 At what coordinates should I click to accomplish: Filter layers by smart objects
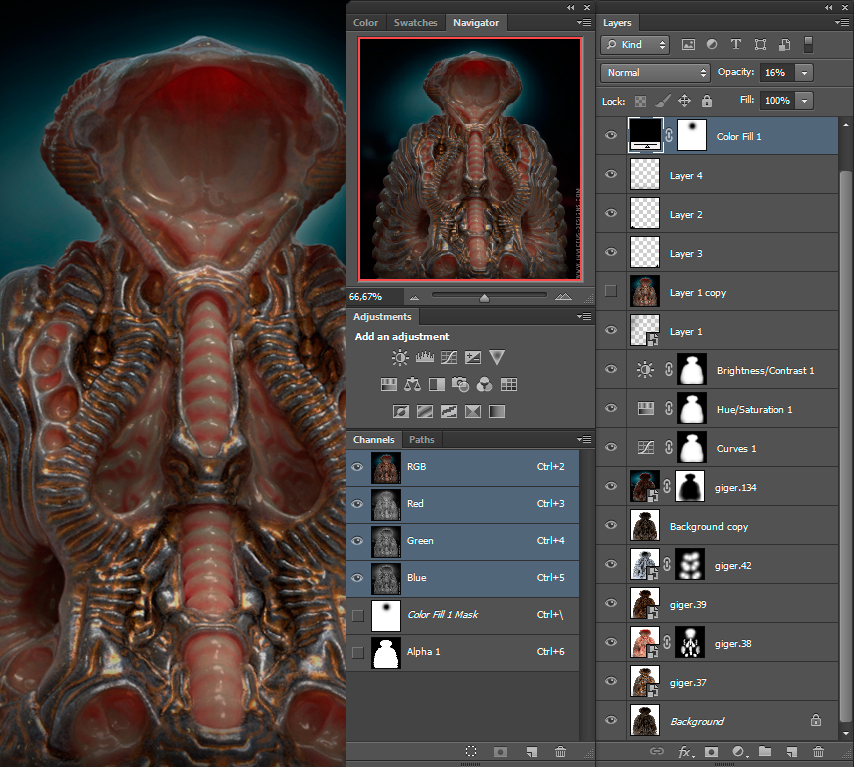tap(785, 45)
